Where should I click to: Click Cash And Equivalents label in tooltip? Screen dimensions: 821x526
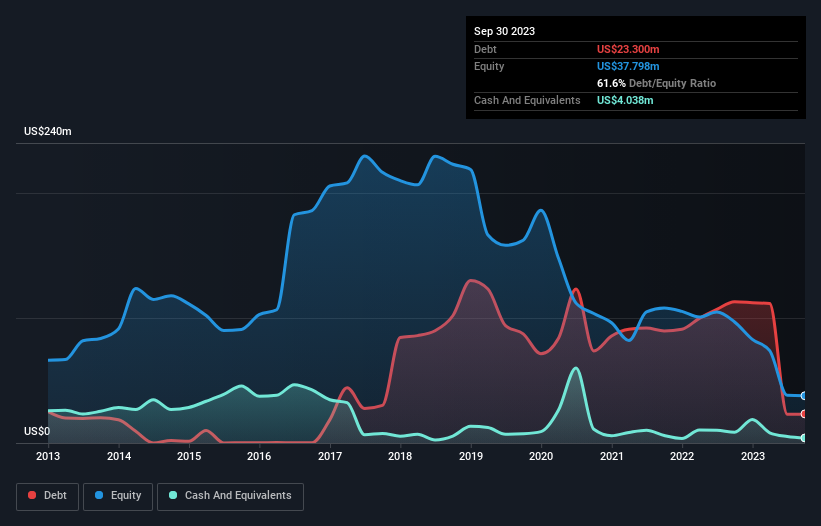[527, 100]
